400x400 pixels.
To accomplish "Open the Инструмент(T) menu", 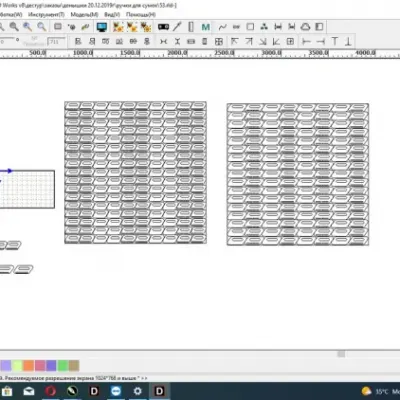I will (x=46, y=15).
